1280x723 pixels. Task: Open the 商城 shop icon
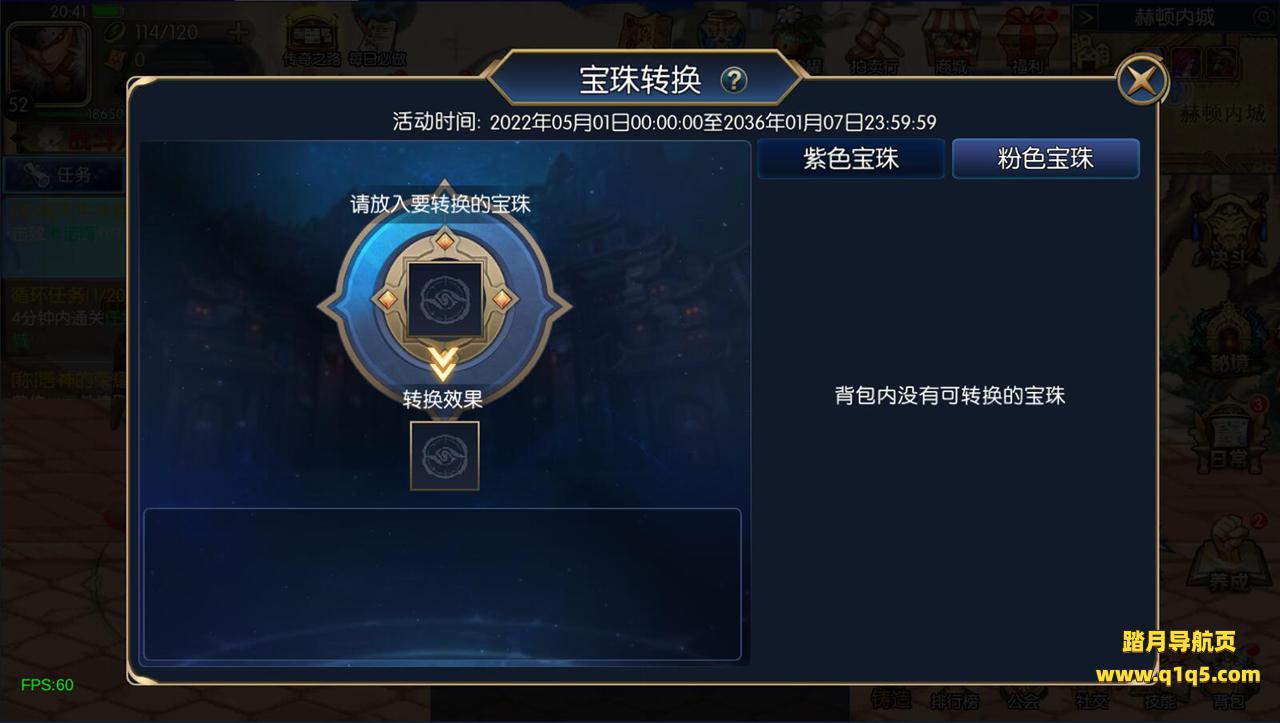951,38
